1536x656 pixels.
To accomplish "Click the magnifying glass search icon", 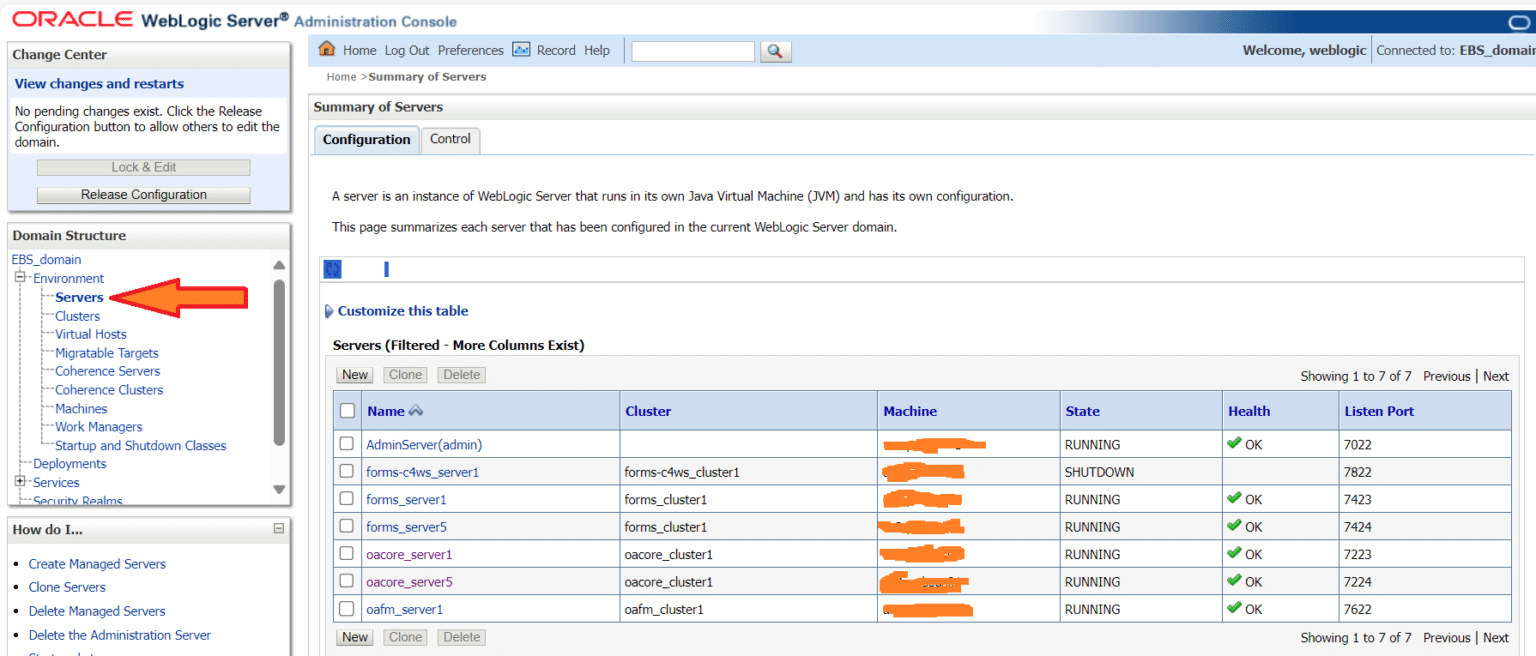I will (x=775, y=50).
